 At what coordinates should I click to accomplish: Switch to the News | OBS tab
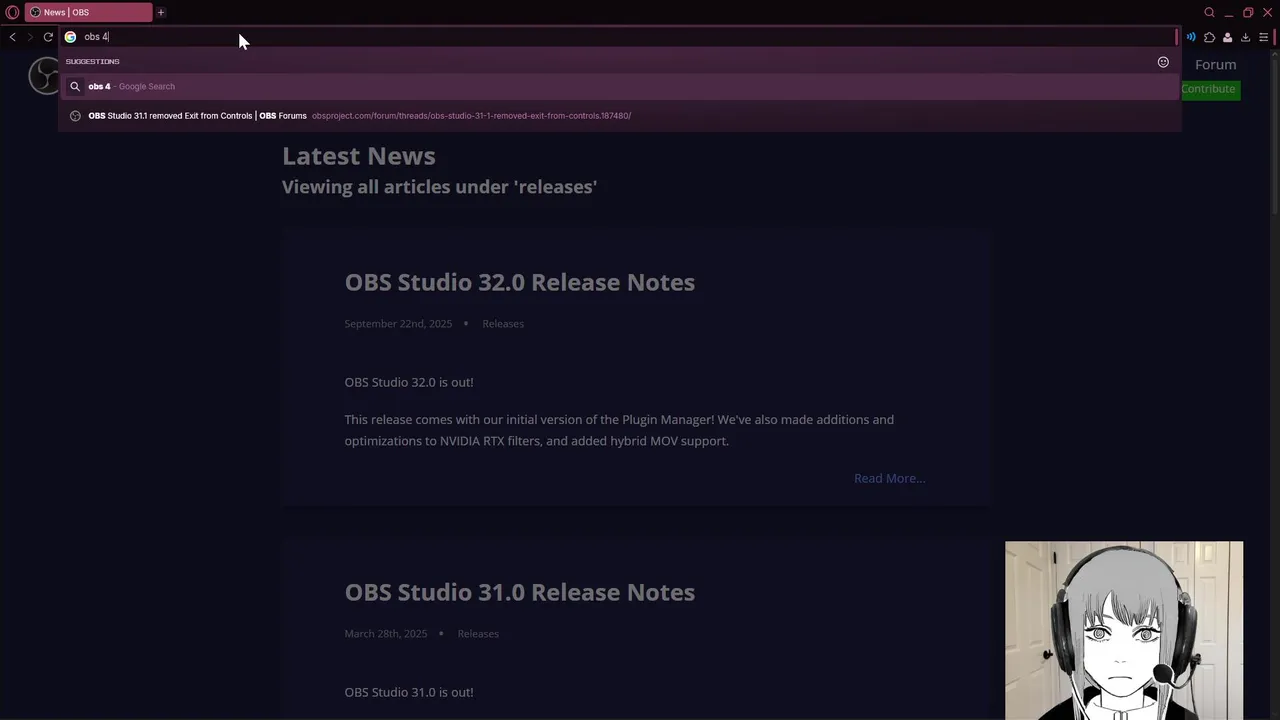point(88,12)
